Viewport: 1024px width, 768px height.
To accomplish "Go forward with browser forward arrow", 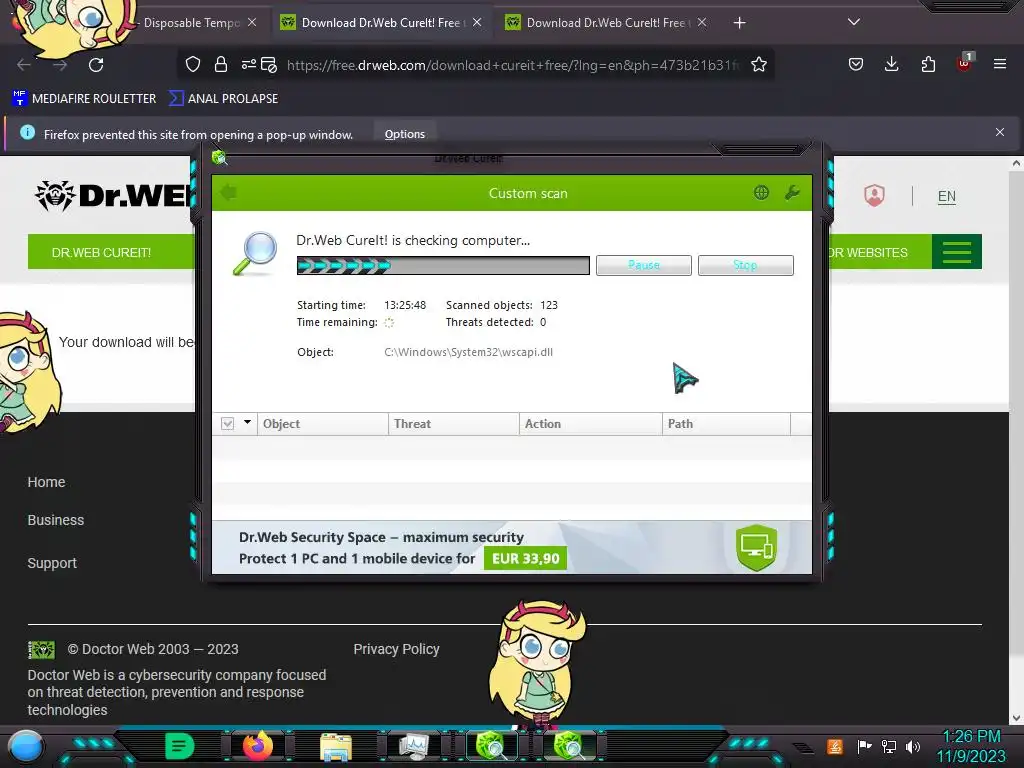I will (60, 65).
